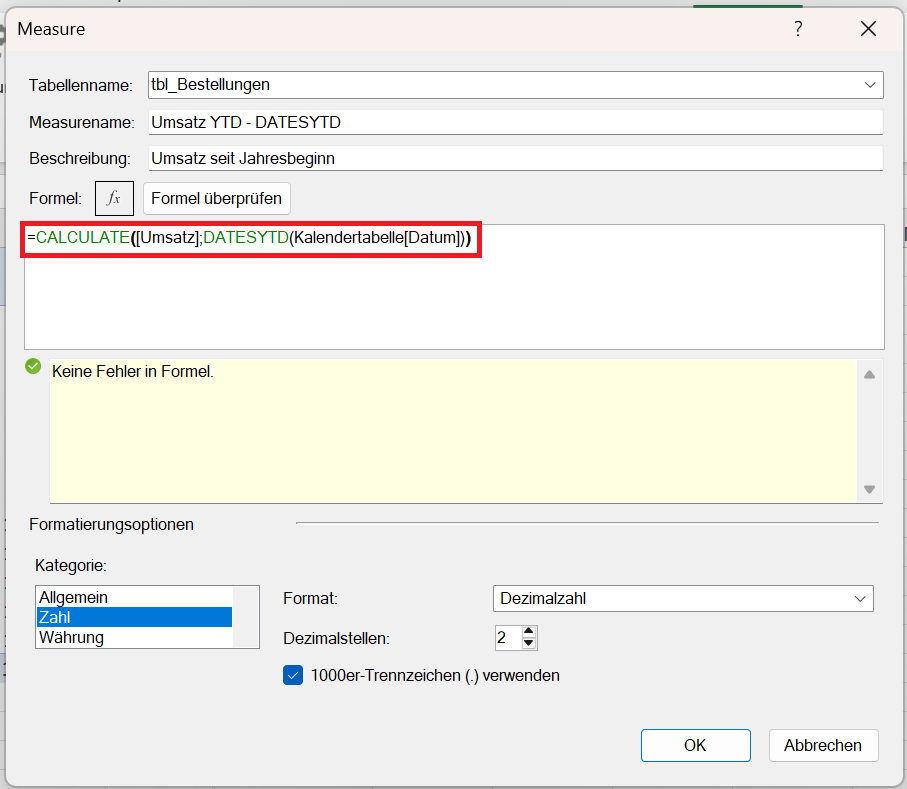The width and height of the screenshot is (907, 789).
Task: Click the question mark help icon
Action: point(798,29)
